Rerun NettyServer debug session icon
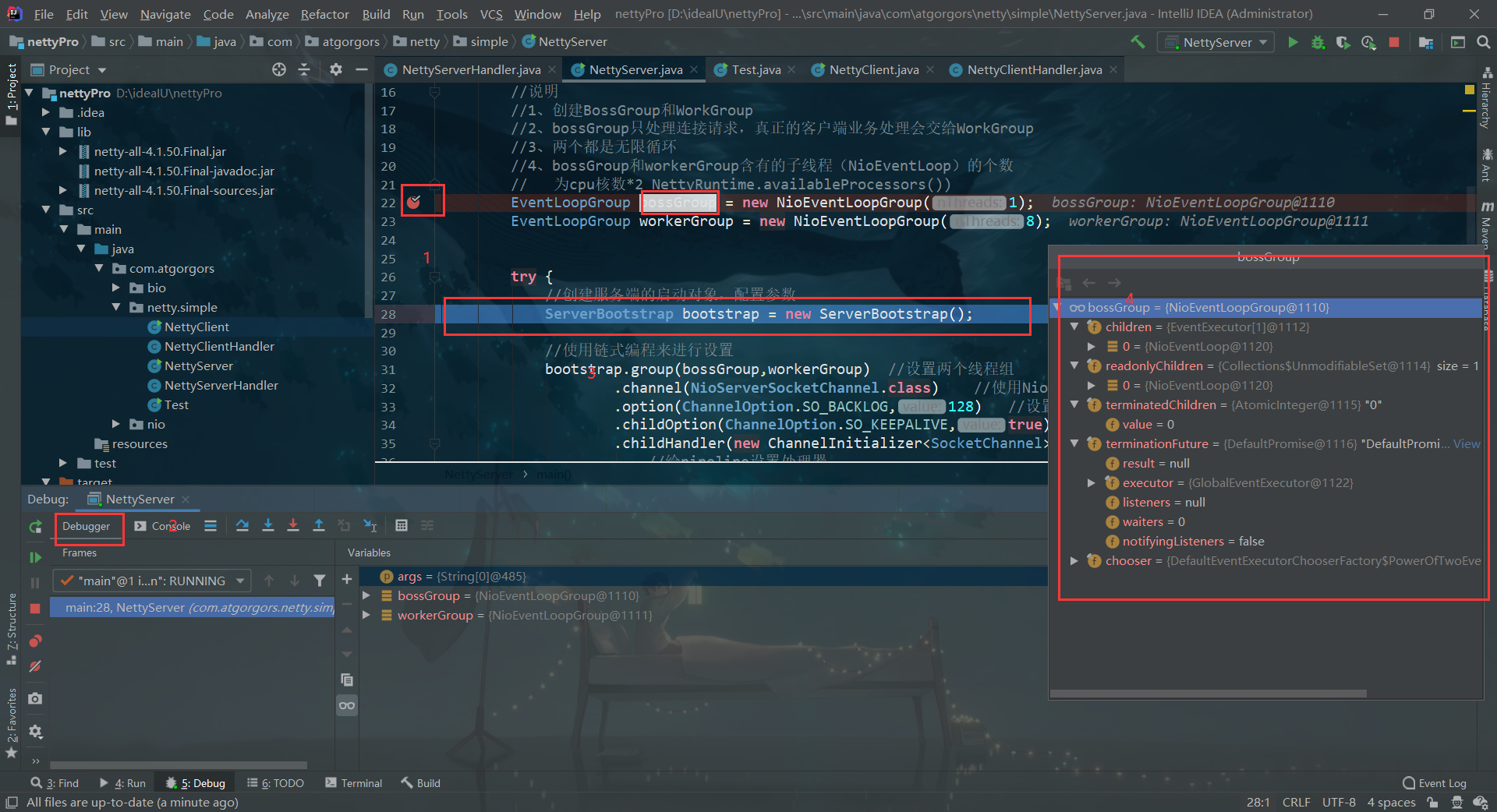This screenshot has height=812, width=1497. (35, 527)
